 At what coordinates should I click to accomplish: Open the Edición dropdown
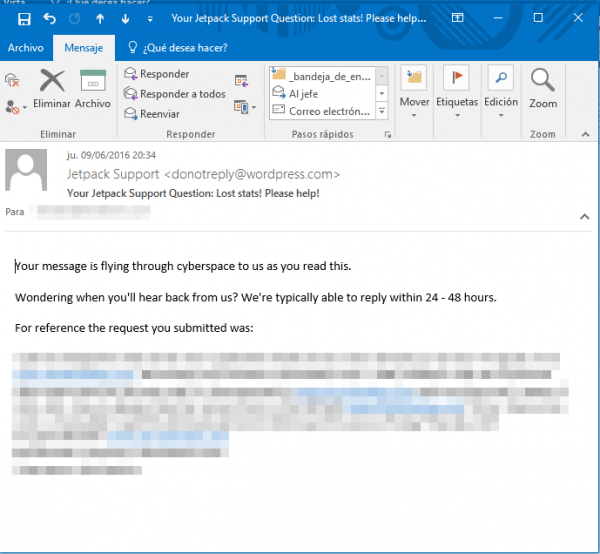pyautogui.click(x=501, y=92)
